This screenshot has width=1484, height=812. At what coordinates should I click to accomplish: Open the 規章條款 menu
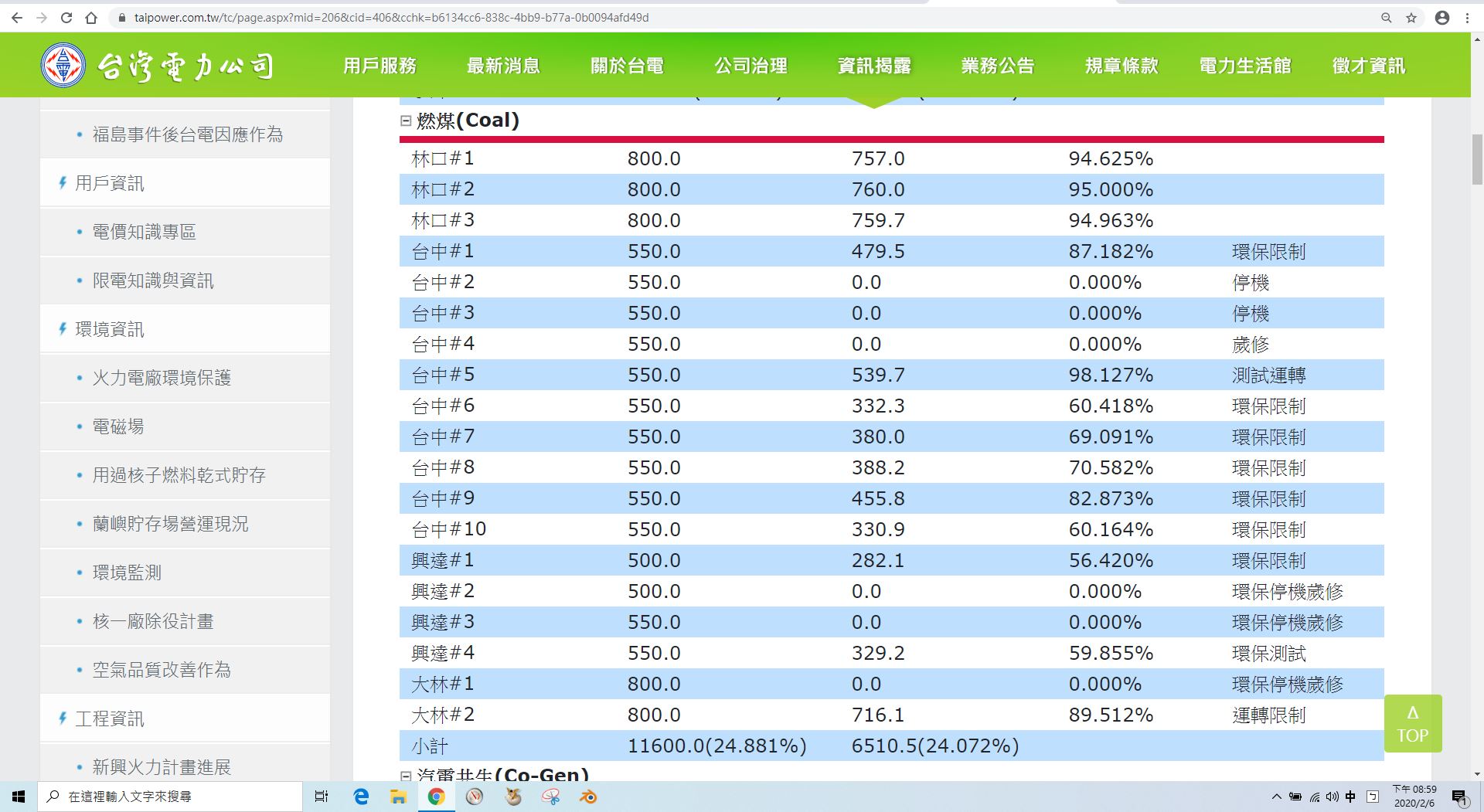coord(1122,66)
